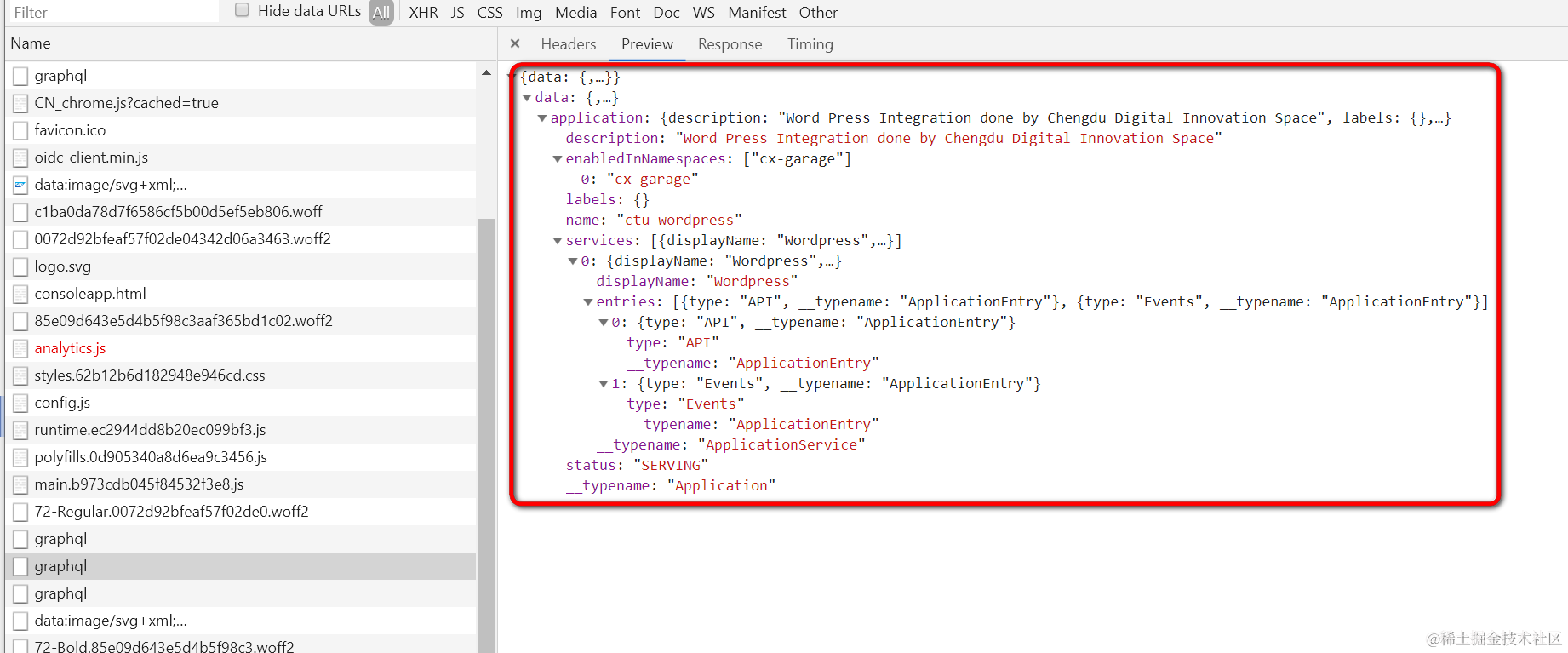The image size is (1568, 653).
Task: Toggle the Hide data URLs checkbox
Action: tap(242, 10)
